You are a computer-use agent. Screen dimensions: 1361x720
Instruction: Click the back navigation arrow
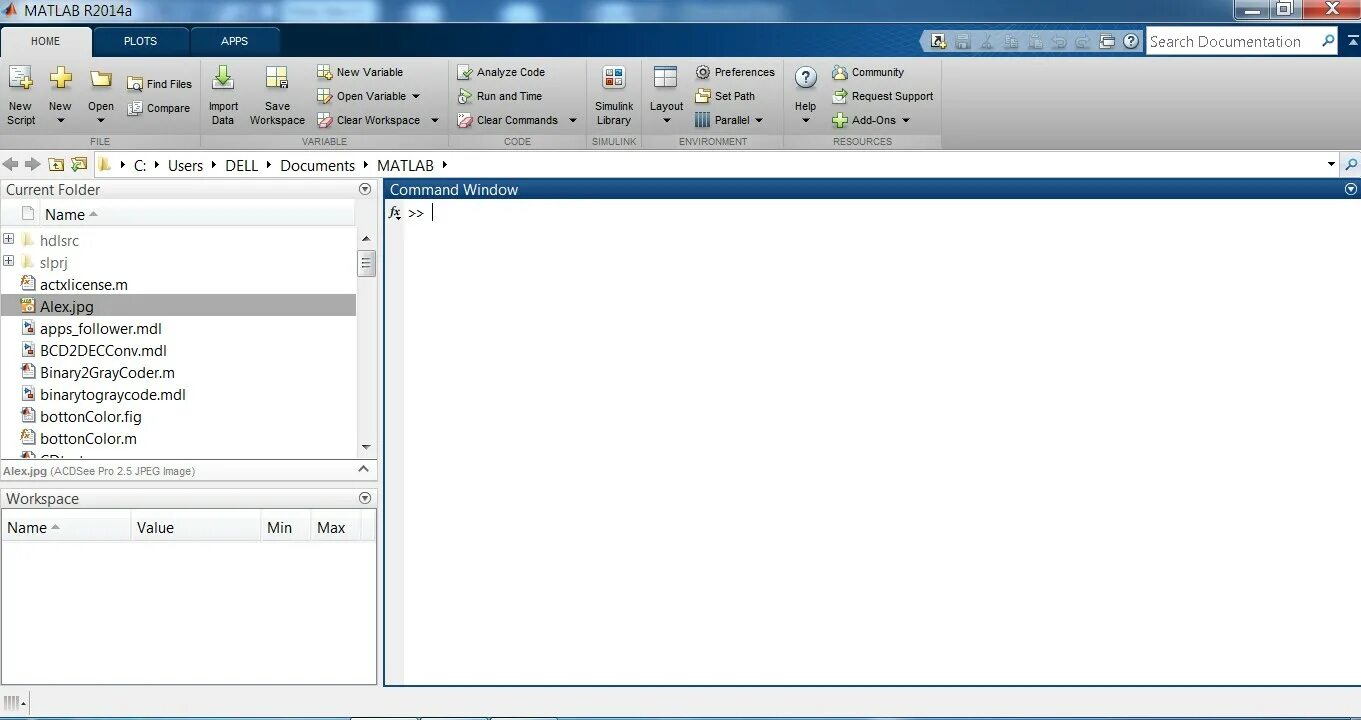[11, 165]
